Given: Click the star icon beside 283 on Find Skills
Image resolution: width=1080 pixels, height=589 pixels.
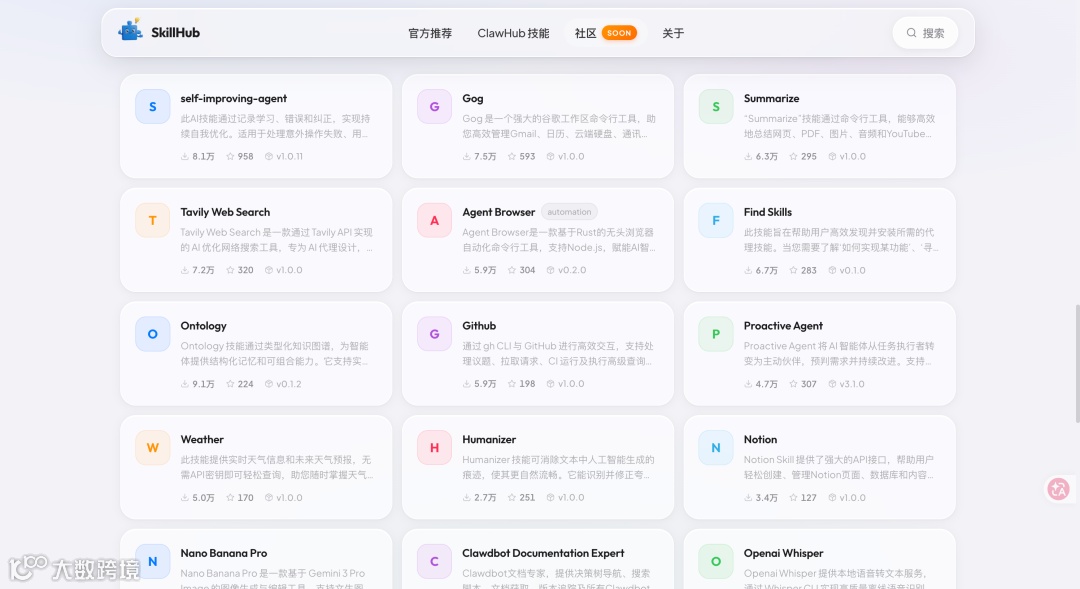Looking at the screenshot, I should click(793, 270).
